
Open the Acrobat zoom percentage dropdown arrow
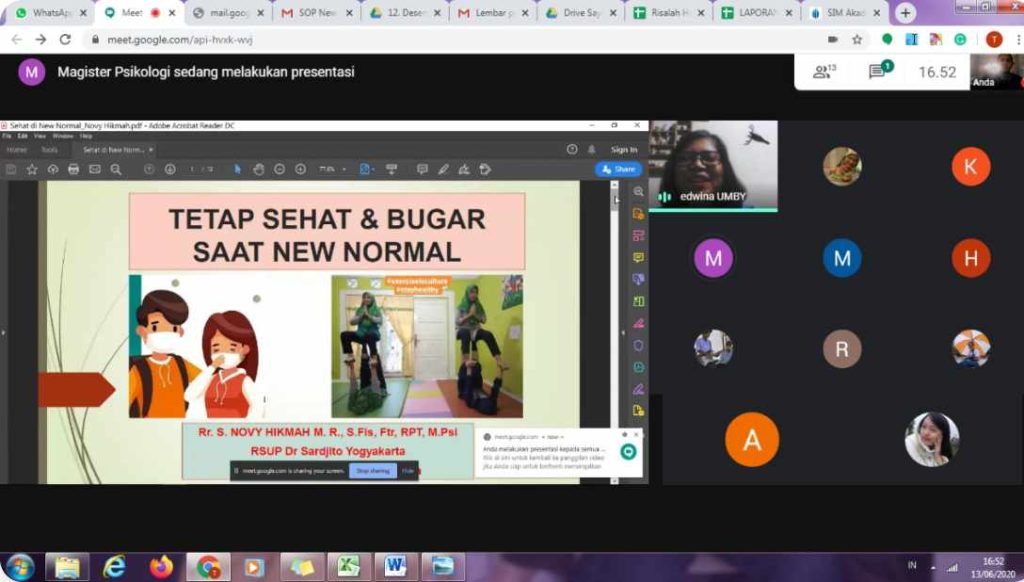344,170
